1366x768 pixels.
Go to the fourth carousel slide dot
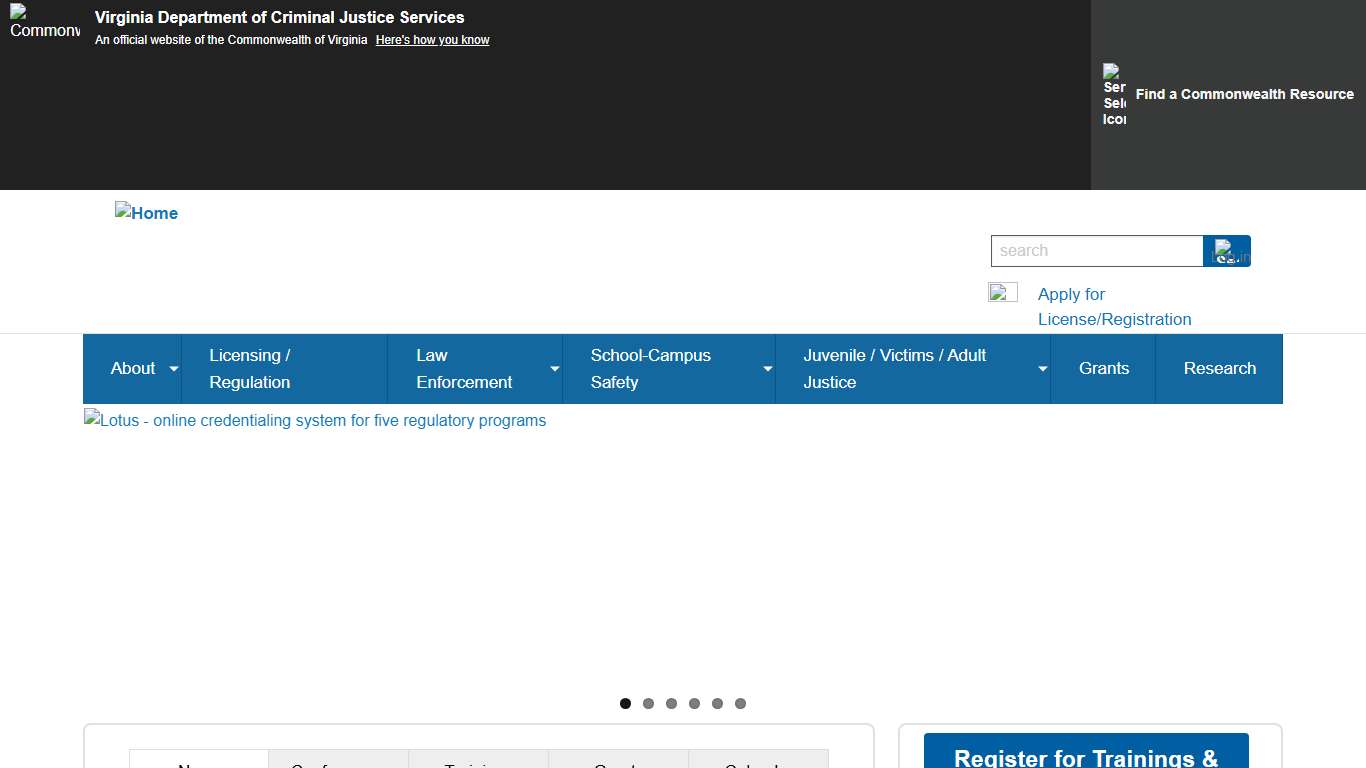click(x=694, y=704)
